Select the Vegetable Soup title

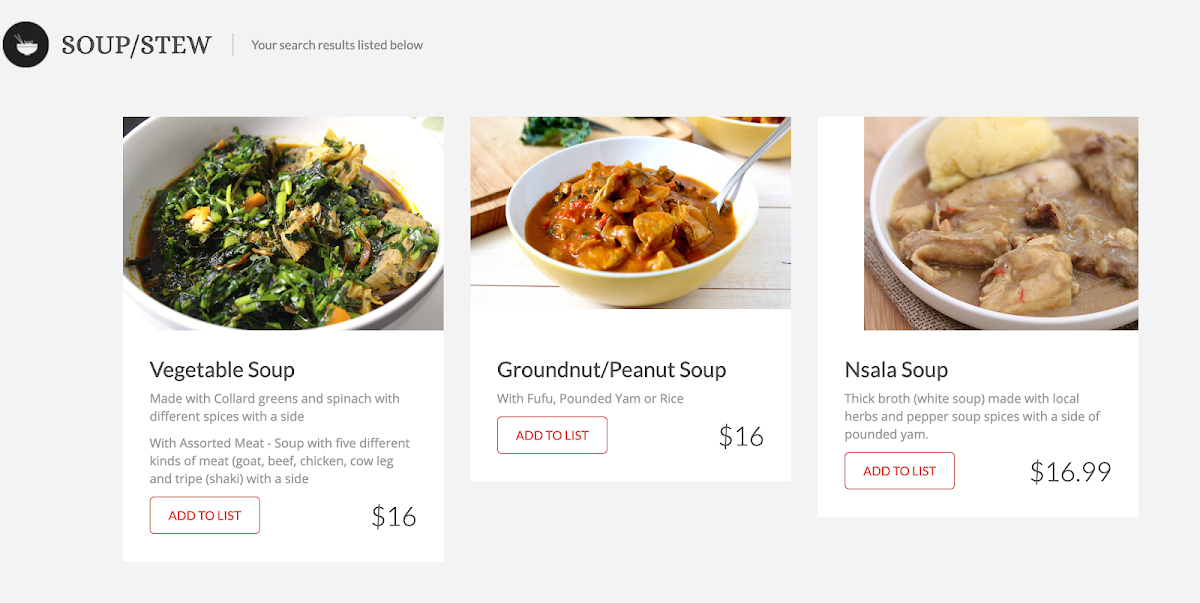click(222, 370)
